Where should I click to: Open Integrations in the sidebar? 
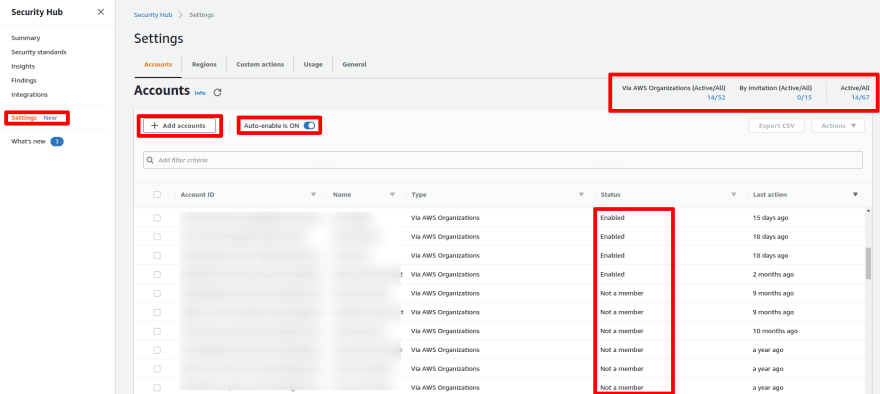[x=29, y=94]
